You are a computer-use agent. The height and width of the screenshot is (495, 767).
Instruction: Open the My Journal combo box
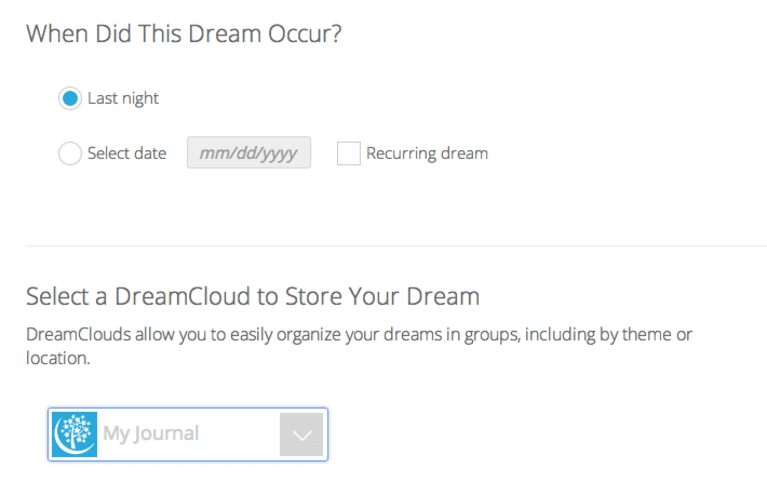click(x=188, y=434)
